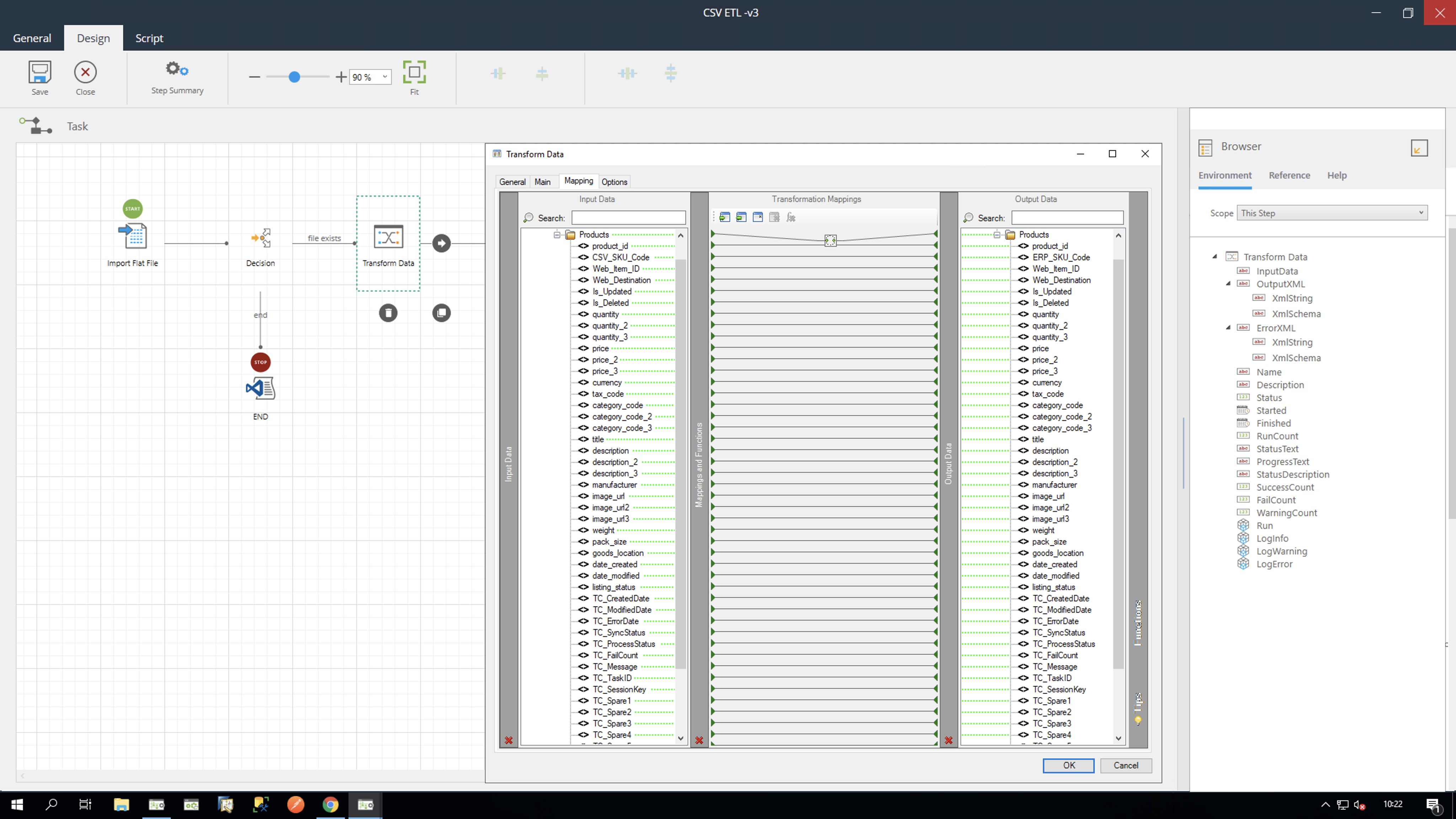Screen dimensions: 1456x819
Task: Open File Explorer from the taskbar
Action: point(121,804)
